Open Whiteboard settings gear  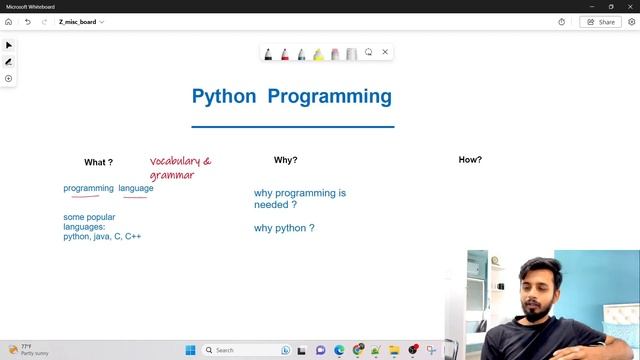(x=632, y=22)
